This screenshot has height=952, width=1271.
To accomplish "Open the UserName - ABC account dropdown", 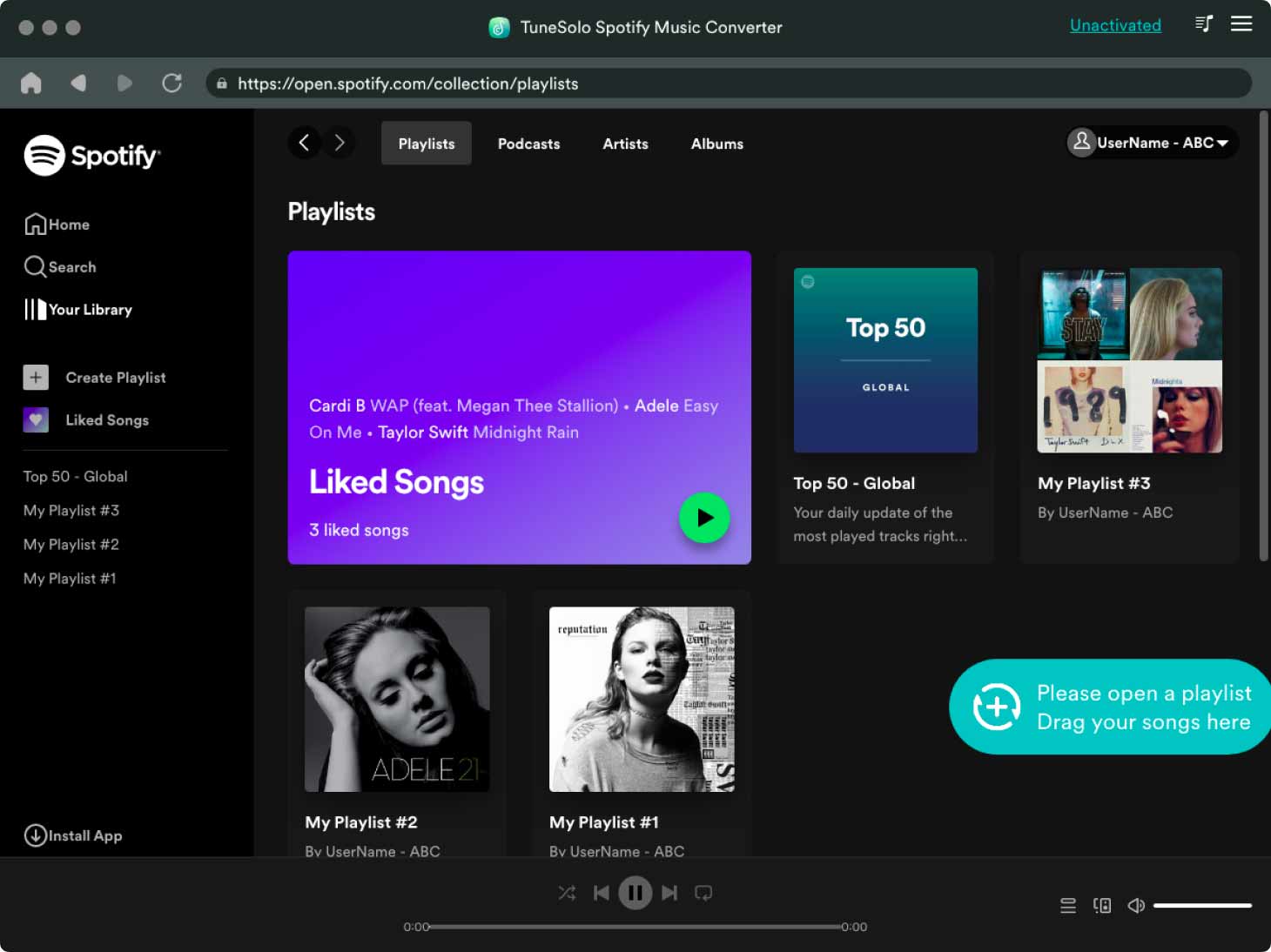I will (x=1151, y=143).
